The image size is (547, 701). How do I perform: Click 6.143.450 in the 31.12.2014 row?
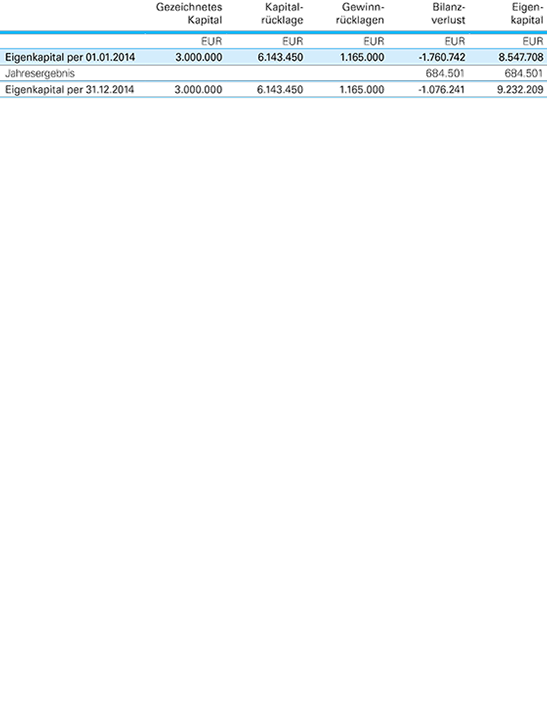click(280, 89)
